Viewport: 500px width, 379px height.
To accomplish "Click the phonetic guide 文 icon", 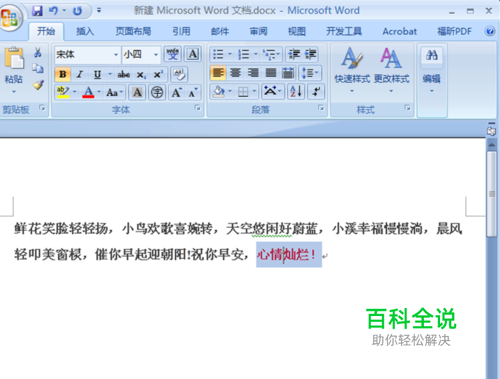I will (173, 54).
